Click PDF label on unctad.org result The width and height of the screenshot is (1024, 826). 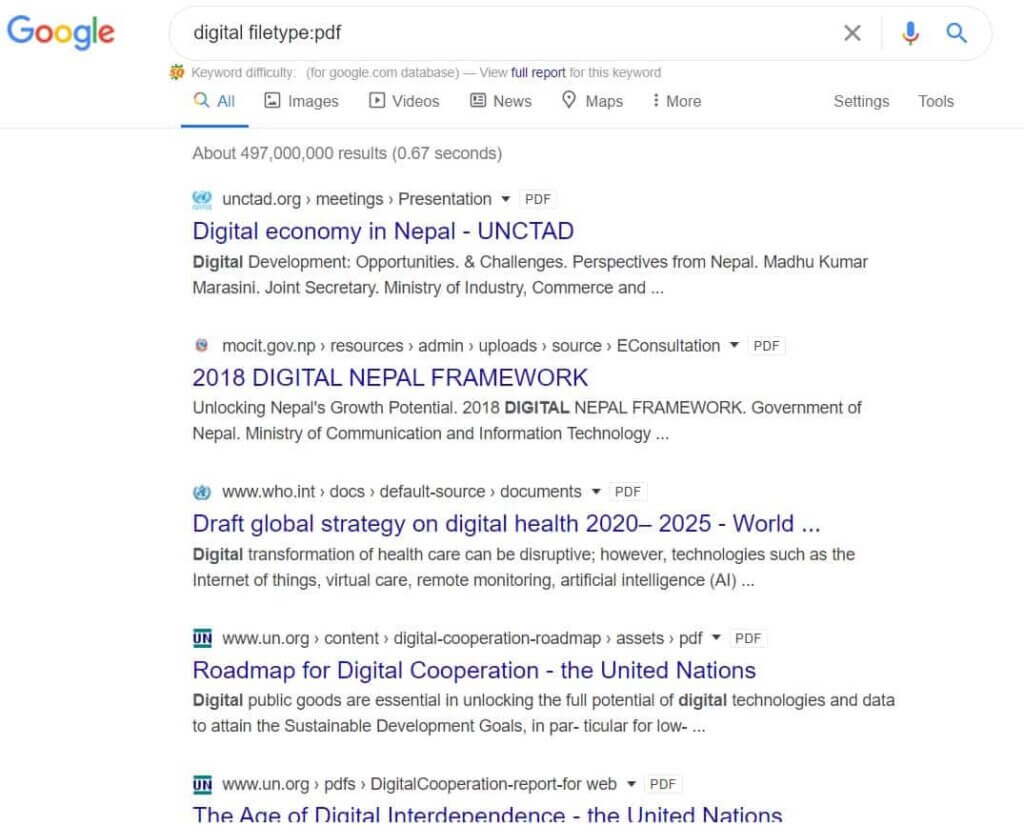pyautogui.click(x=538, y=199)
